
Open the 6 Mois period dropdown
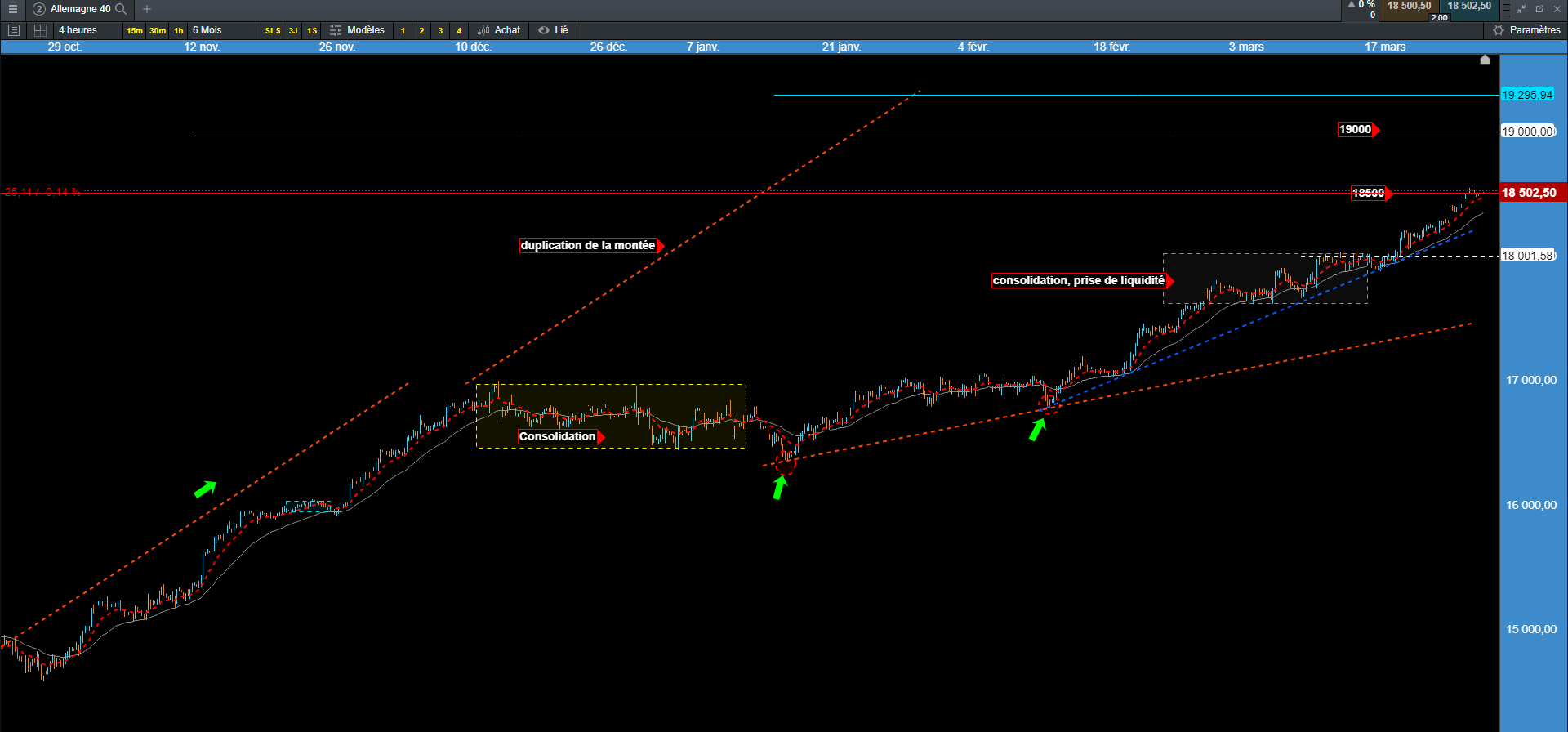207,30
